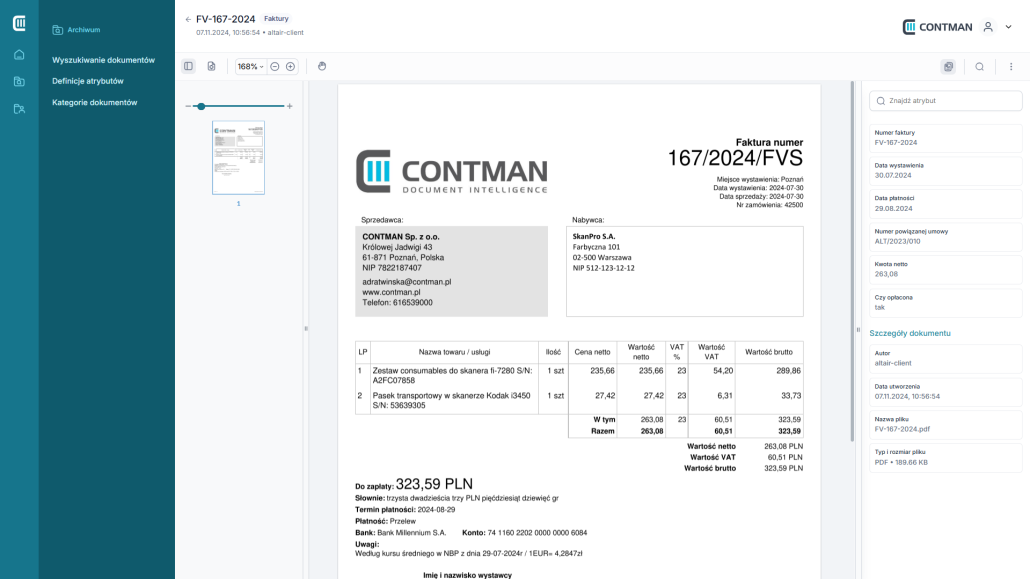This screenshot has width=1030, height=579.
Task: Click the thumbnail size slider handle
Action: coord(201,106)
